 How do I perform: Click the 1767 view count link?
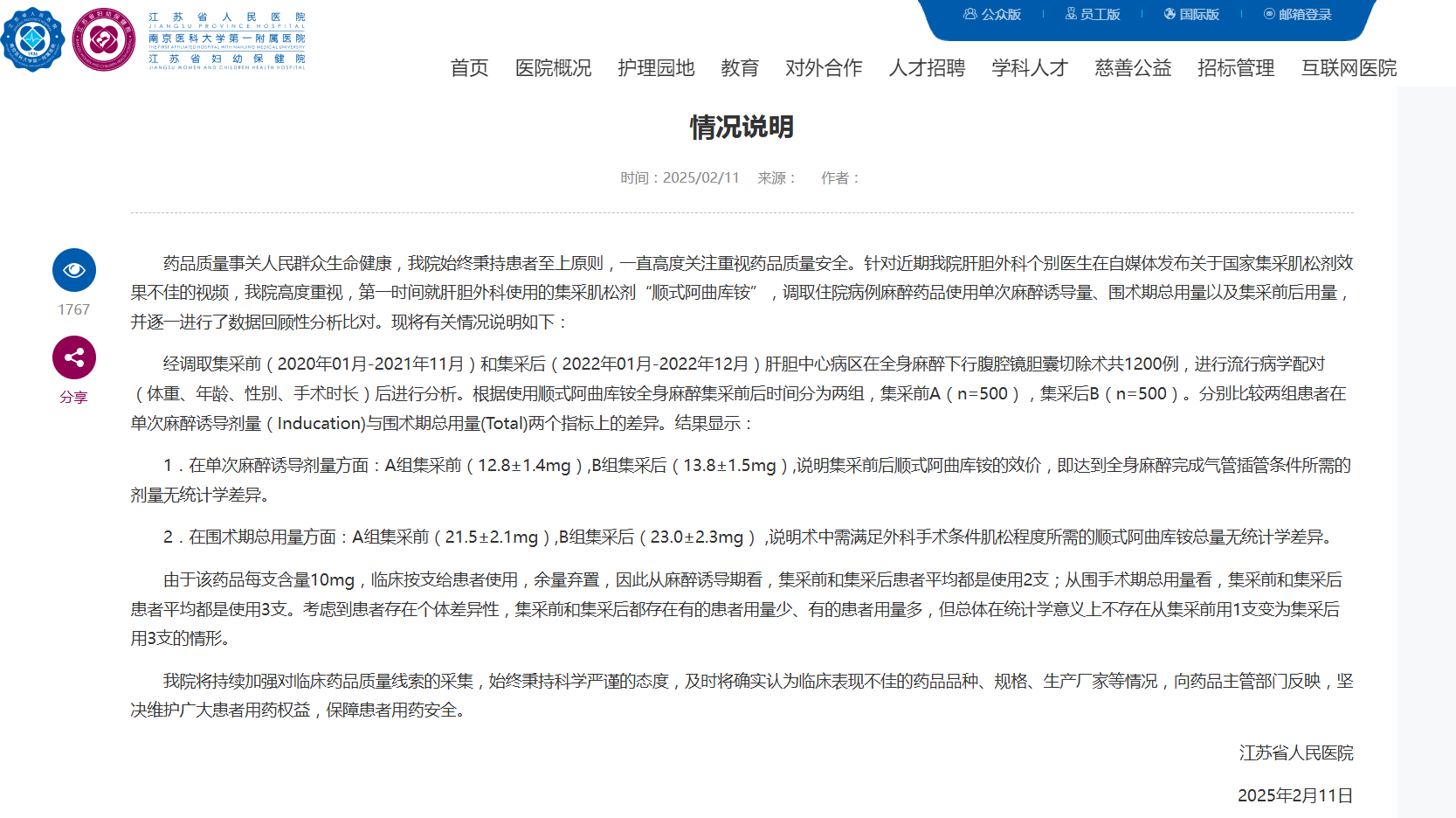click(x=74, y=308)
